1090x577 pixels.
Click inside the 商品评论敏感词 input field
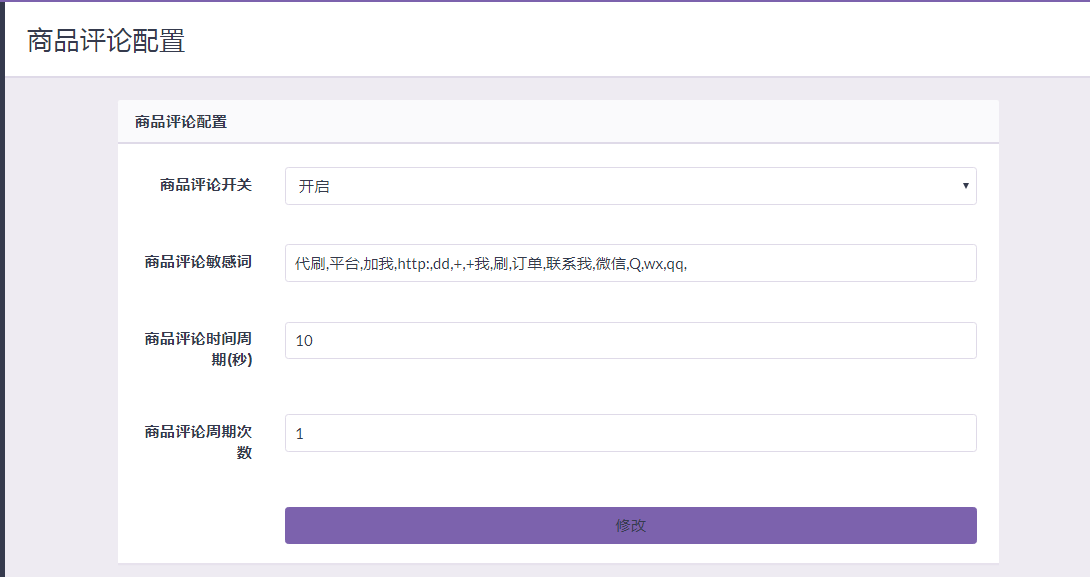(x=630, y=263)
